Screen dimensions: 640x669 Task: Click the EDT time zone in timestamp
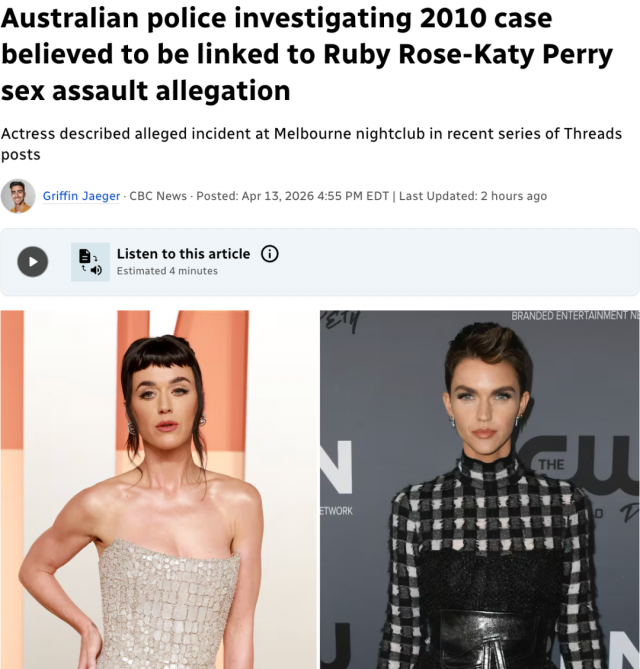pyautogui.click(x=378, y=196)
